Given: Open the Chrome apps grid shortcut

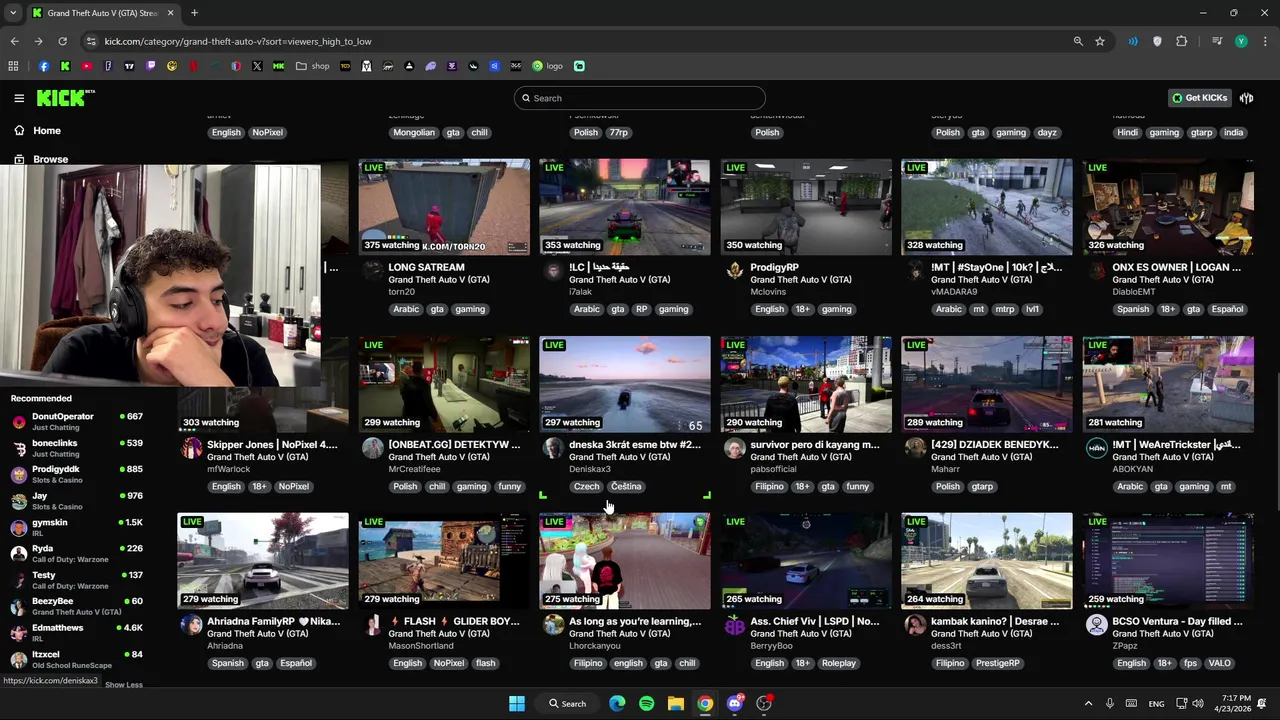Looking at the screenshot, I should (13, 66).
